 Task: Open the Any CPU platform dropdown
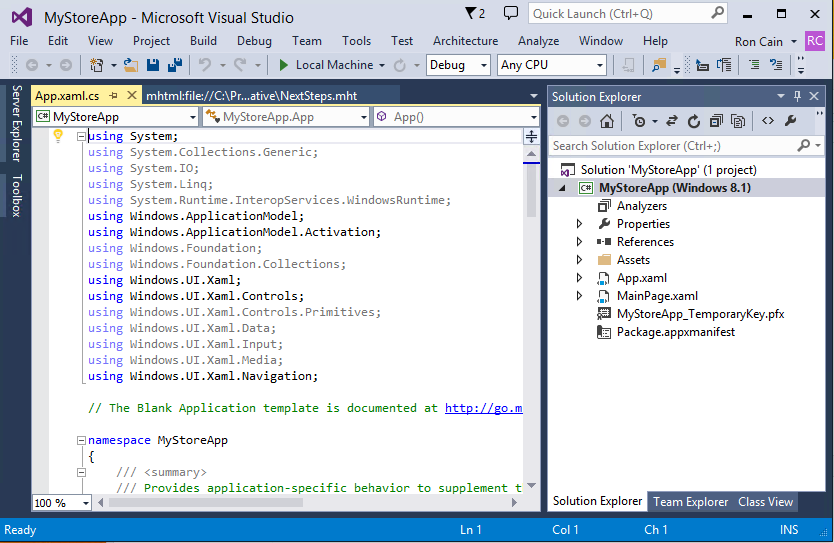coord(552,65)
